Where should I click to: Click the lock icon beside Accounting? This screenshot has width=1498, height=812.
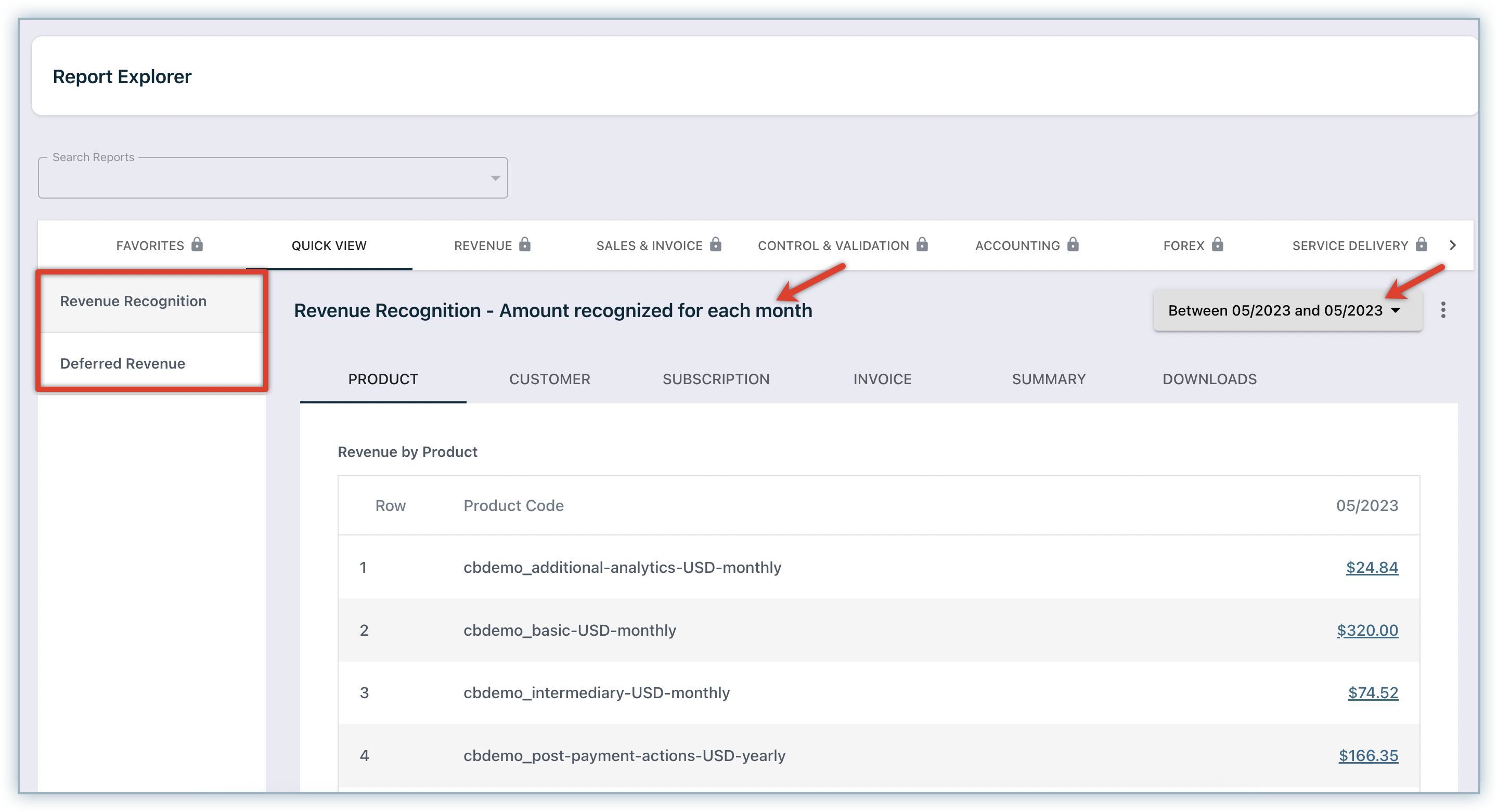pyautogui.click(x=1073, y=244)
